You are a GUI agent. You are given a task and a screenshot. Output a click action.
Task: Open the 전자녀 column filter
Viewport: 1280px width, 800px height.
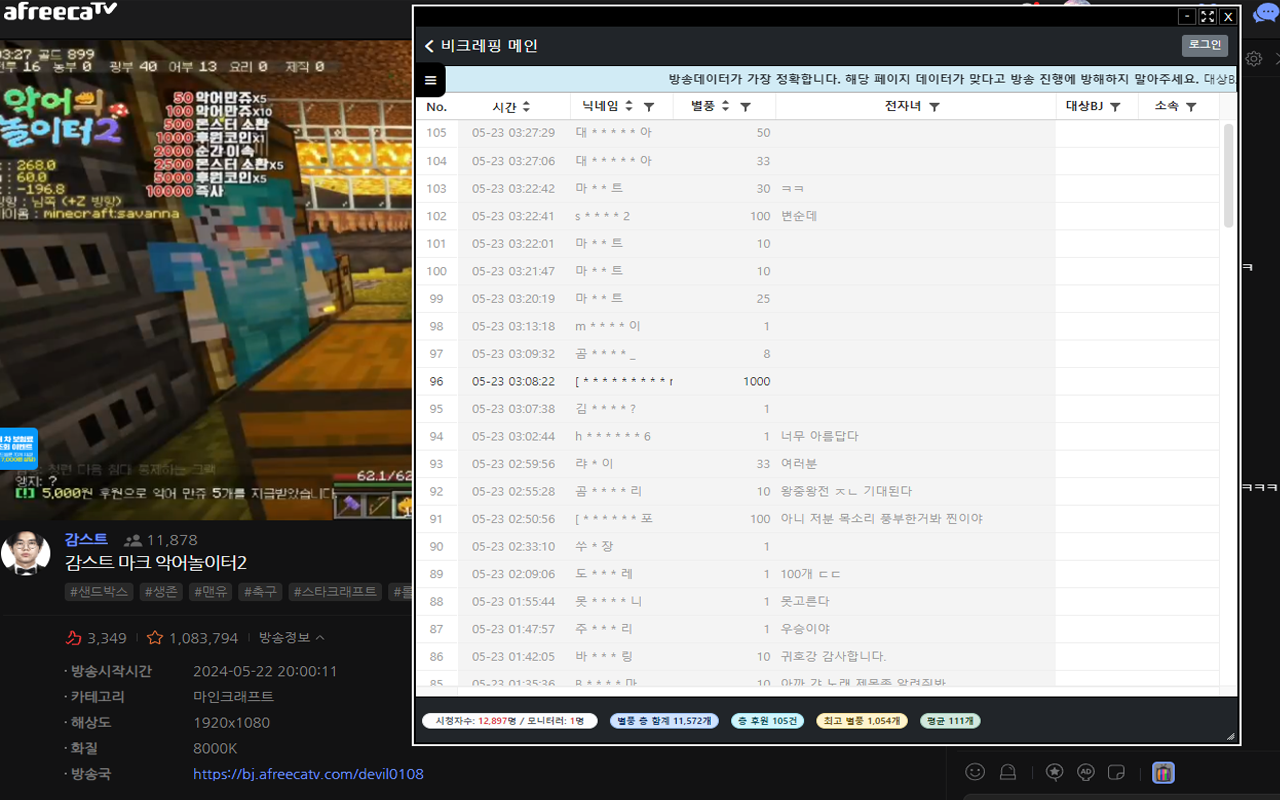click(x=934, y=107)
